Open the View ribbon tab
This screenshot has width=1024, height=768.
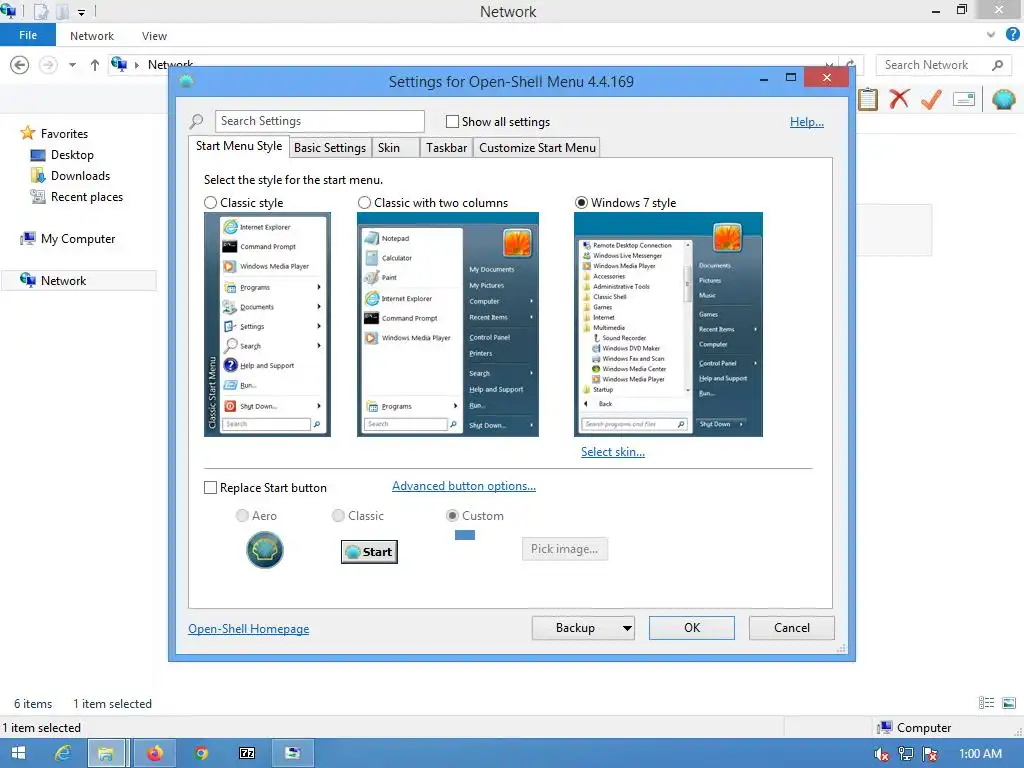pos(154,36)
